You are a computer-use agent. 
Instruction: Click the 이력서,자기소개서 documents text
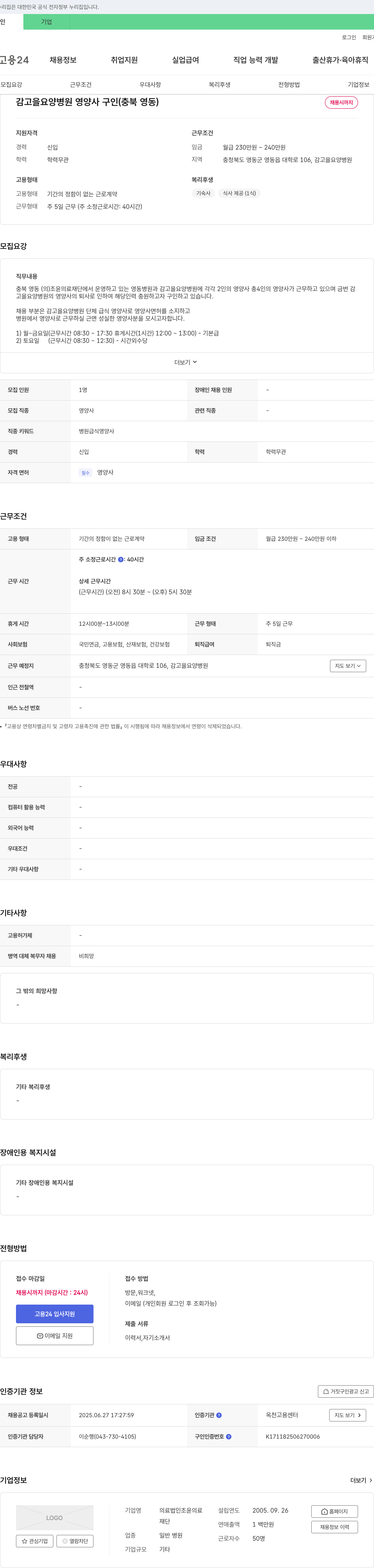click(147, 1338)
